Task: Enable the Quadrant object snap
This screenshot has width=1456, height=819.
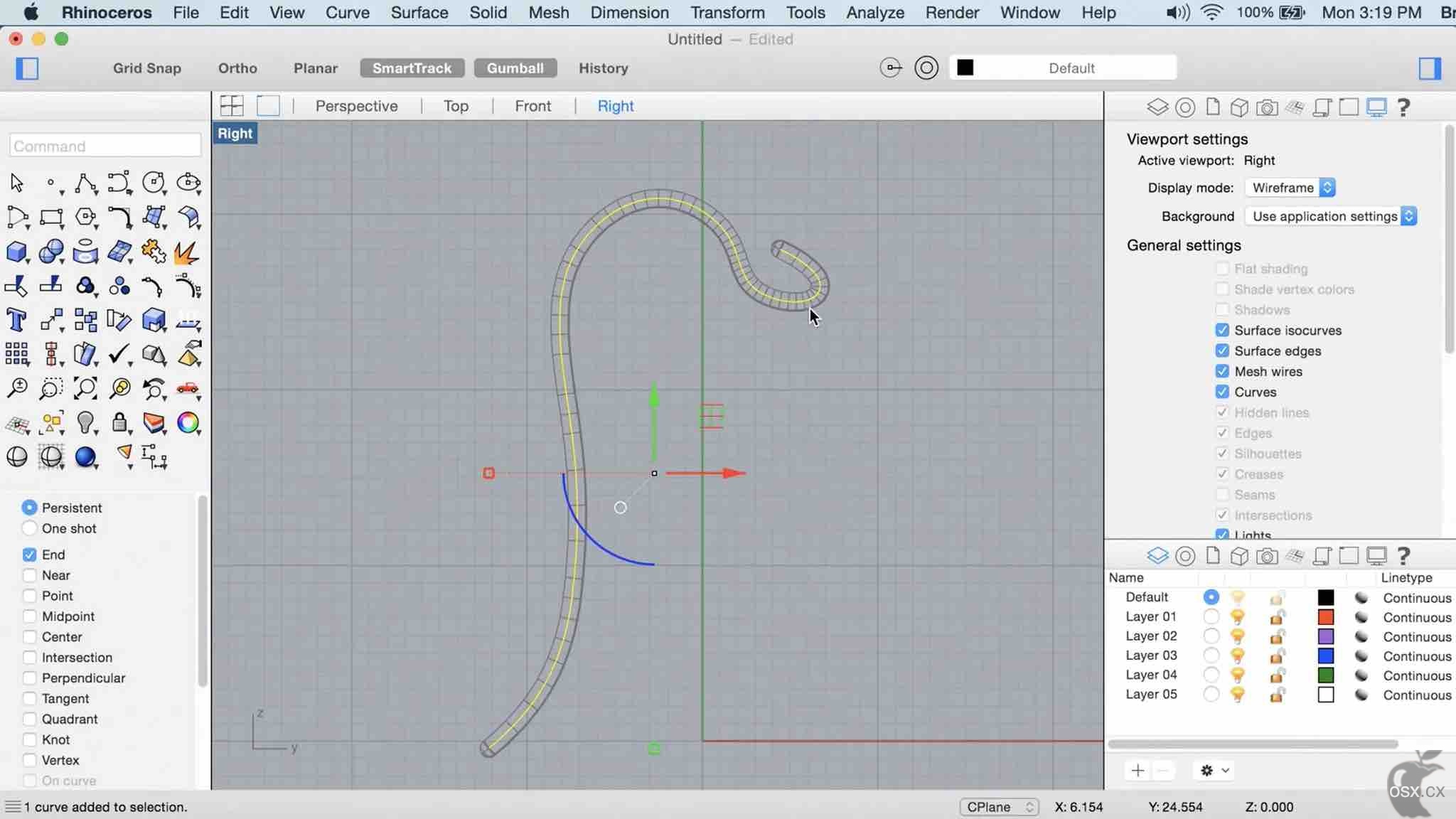Action: pyautogui.click(x=29, y=719)
